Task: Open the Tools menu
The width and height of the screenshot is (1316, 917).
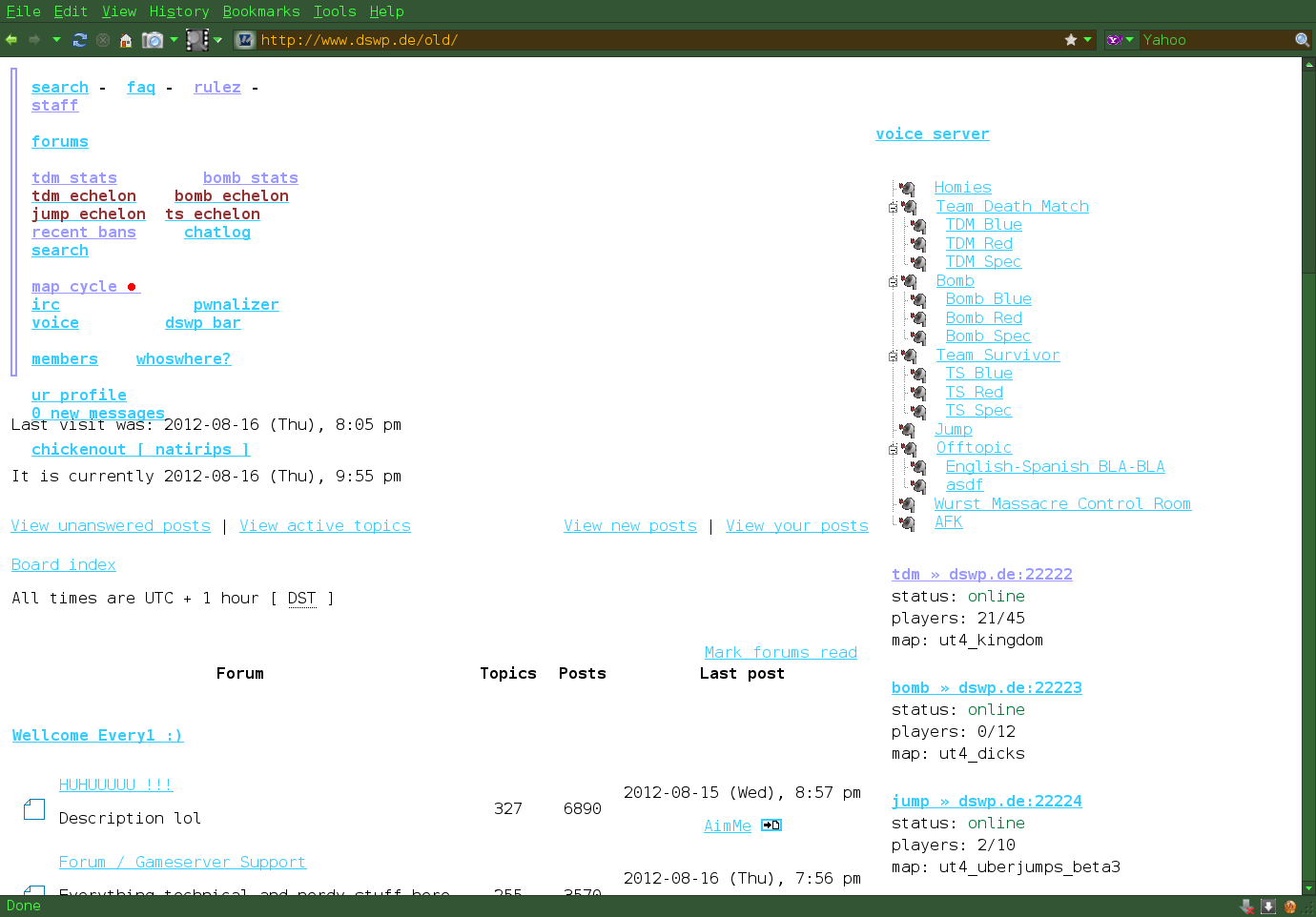Action: click(x=334, y=11)
